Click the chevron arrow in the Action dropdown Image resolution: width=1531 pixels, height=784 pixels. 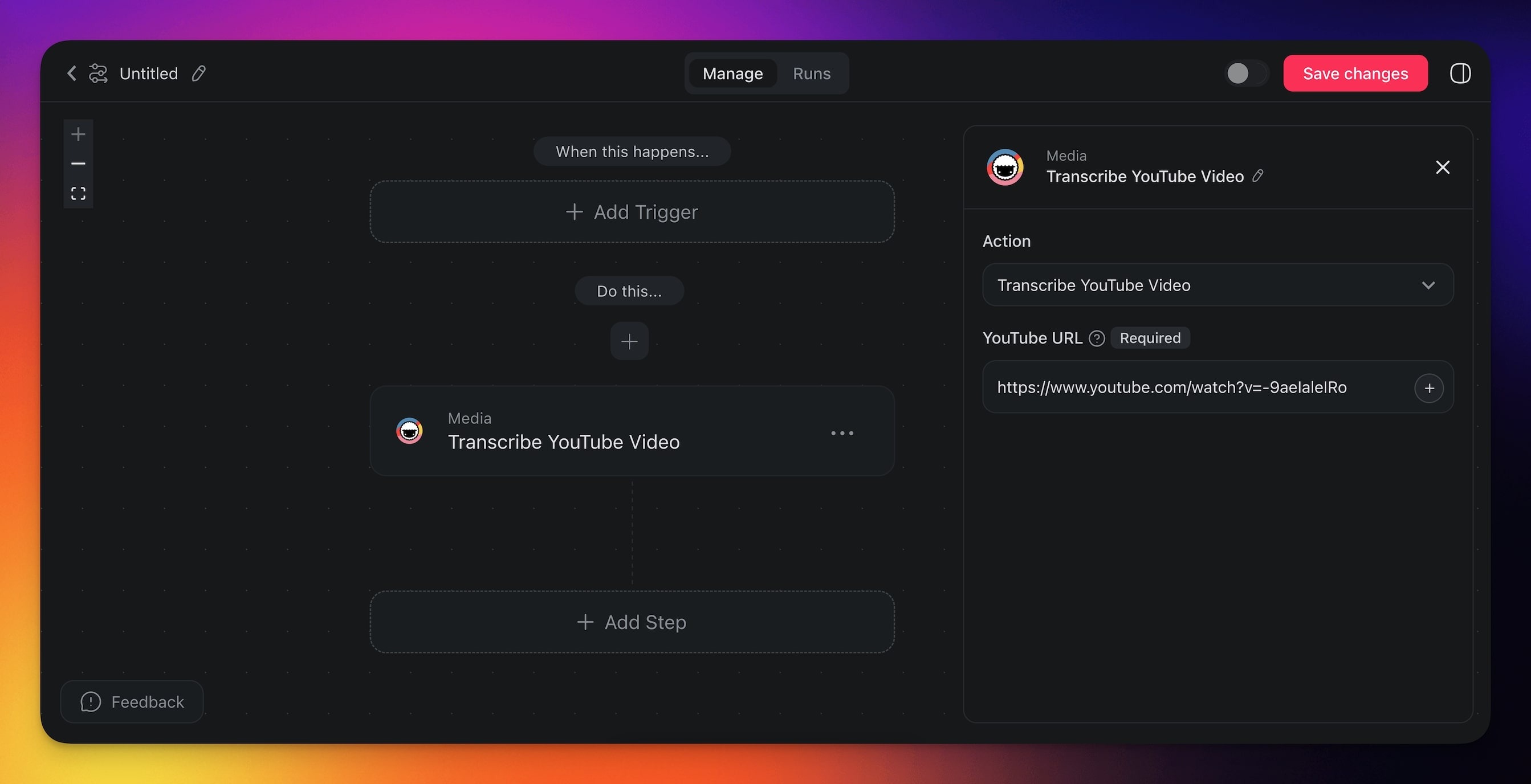(x=1428, y=285)
